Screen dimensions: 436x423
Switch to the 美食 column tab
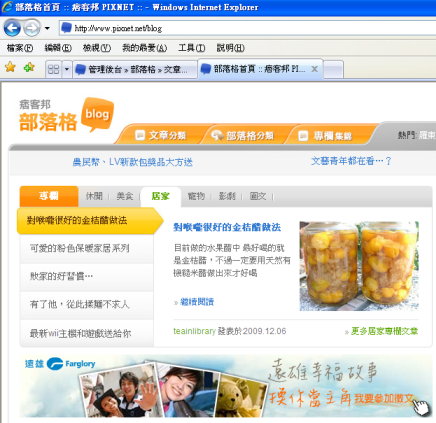[x=125, y=196]
